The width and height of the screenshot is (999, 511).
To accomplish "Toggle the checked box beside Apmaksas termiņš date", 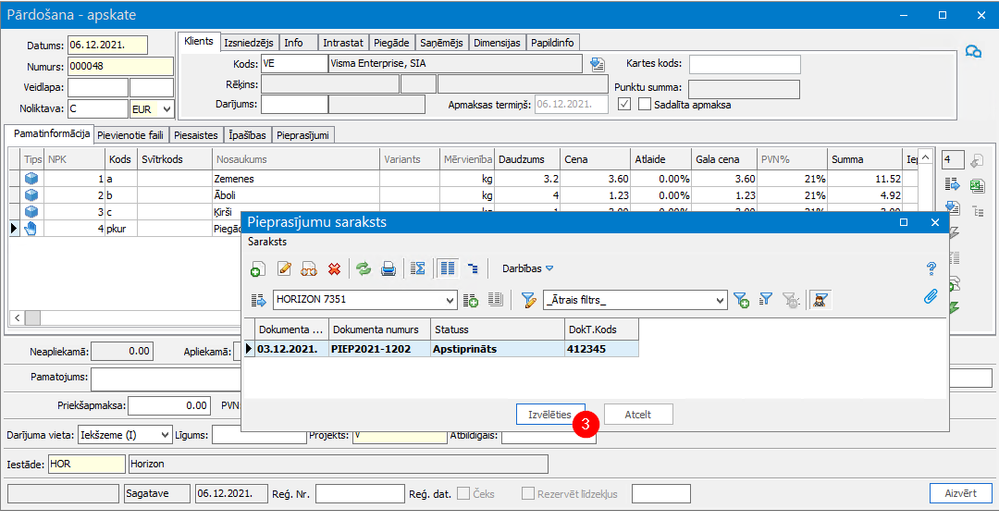I will 625,103.
